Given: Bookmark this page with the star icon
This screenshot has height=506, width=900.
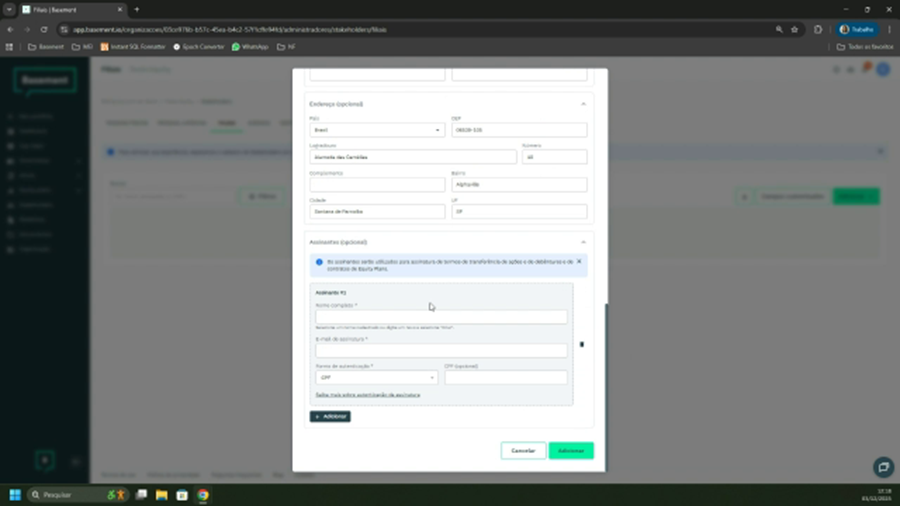Looking at the screenshot, I should point(794,30).
